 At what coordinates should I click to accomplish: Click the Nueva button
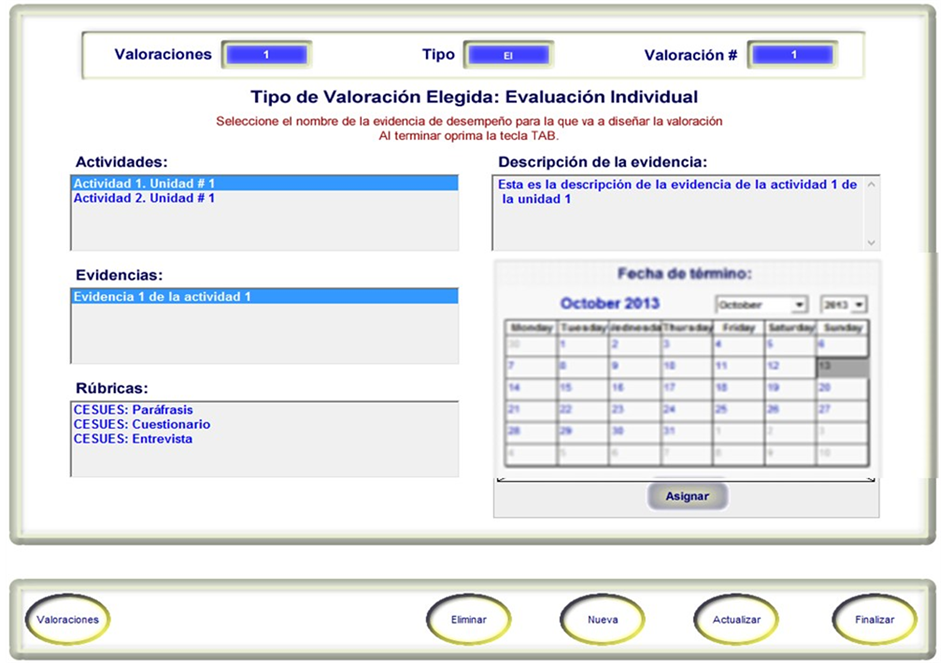coord(602,619)
